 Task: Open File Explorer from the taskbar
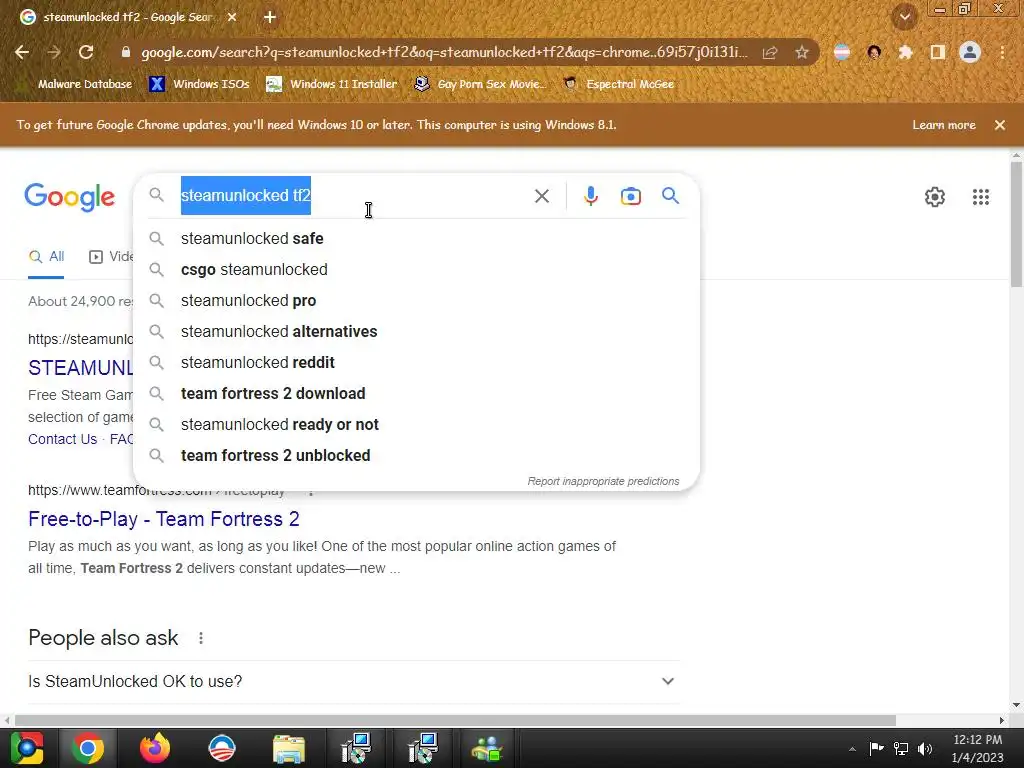tap(289, 748)
